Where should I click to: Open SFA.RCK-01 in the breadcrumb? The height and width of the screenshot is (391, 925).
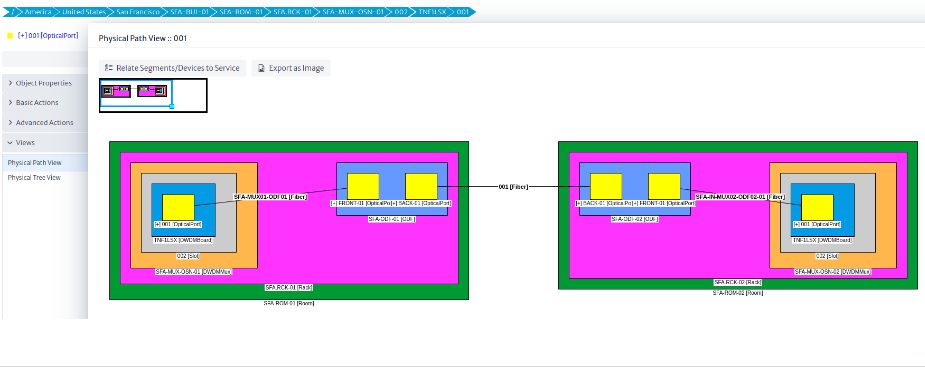pyautogui.click(x=292, y=12)
